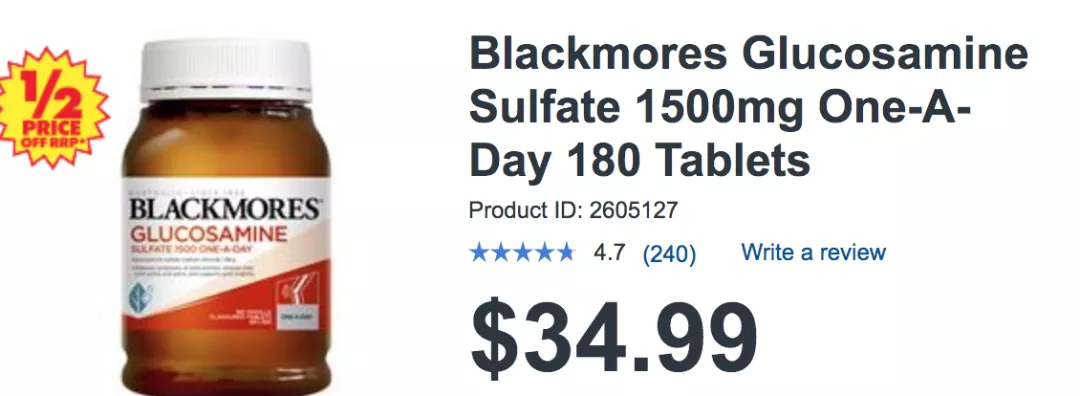Click the amber glass area below the cap
Viewport: 1080px width, 396px height.
click(x=226, y=140)
